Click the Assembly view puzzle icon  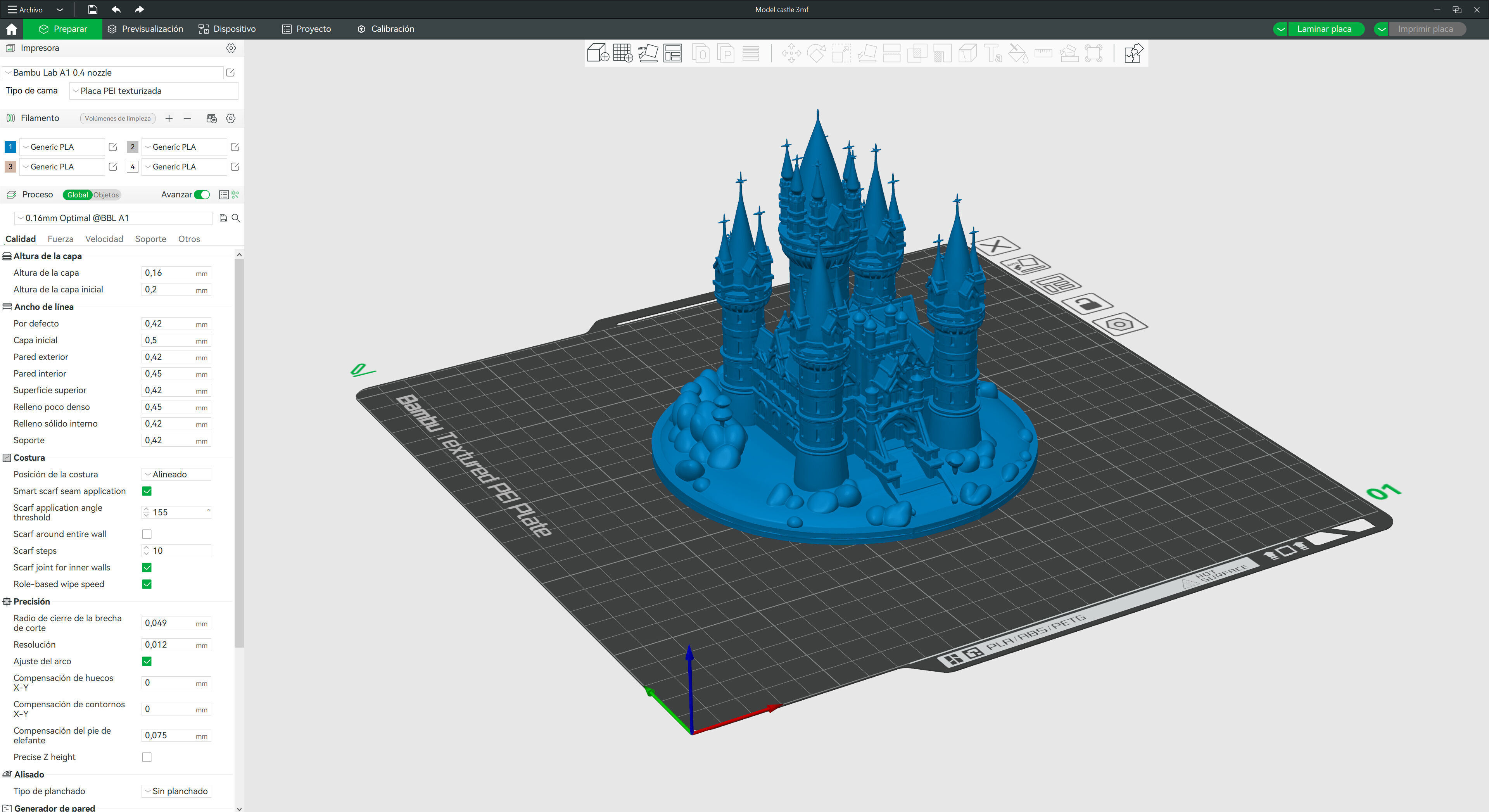pos(1133,53)
